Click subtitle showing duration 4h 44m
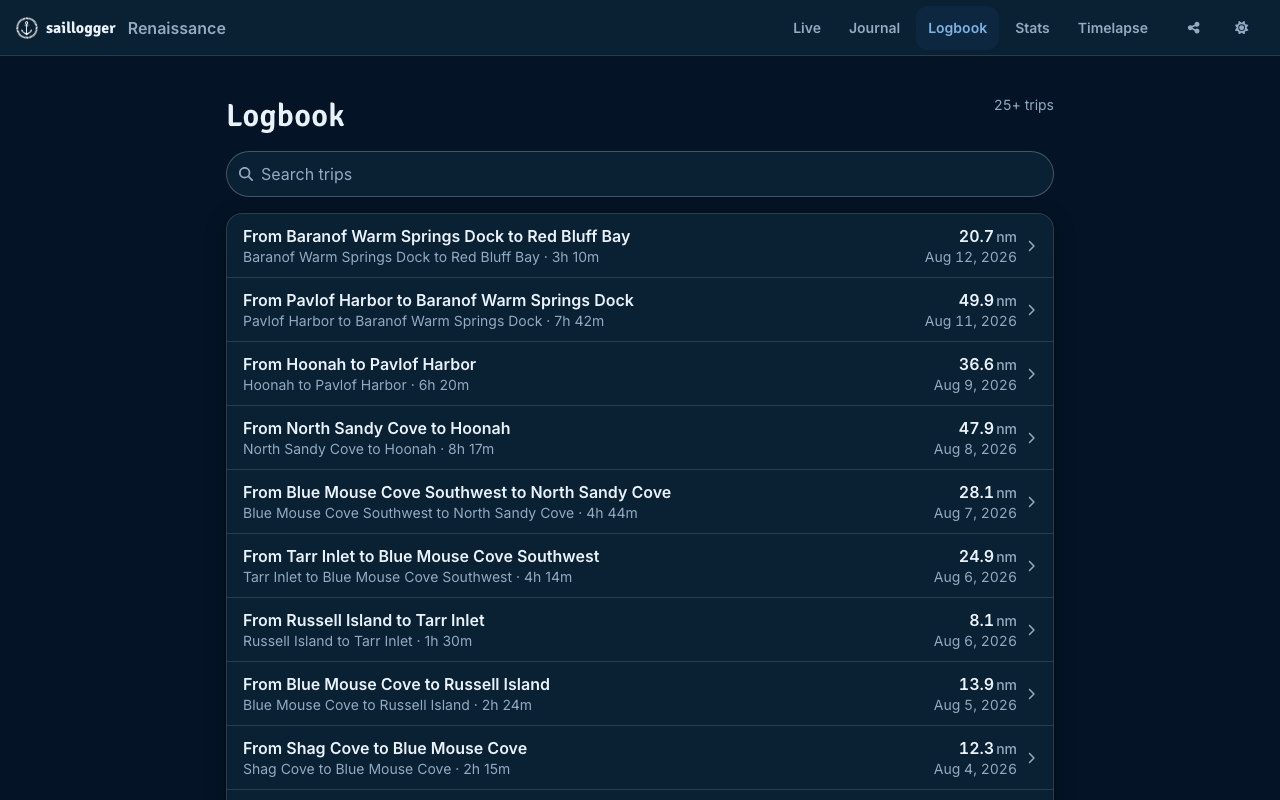Image resolution: width=1280 pixels, height=800 pixels. pos(440,513)
